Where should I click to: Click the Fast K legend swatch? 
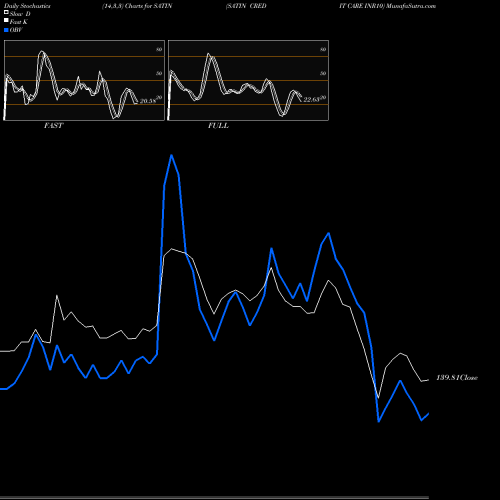6,20
